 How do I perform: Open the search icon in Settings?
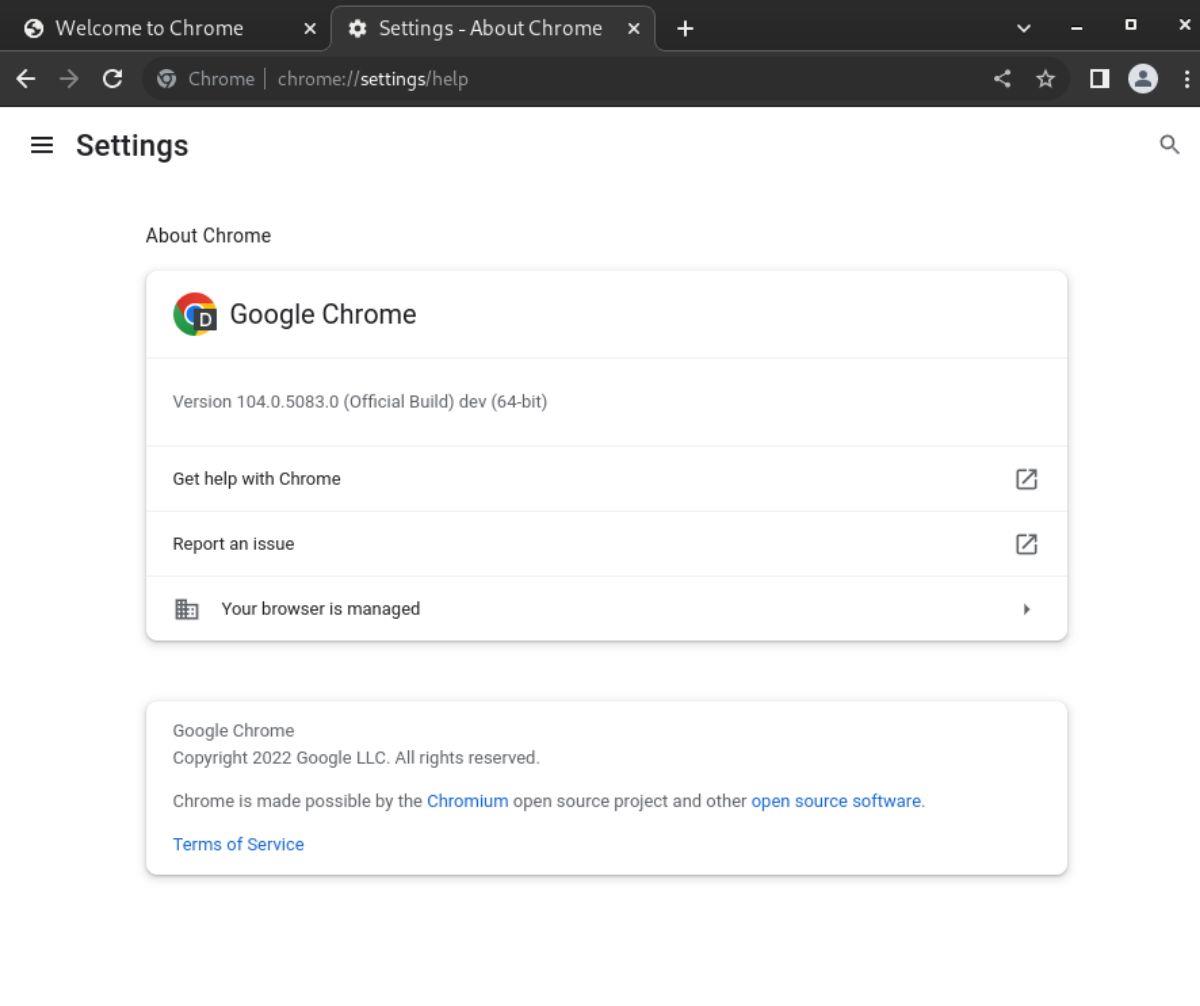pyautogui.click(x=1169, y=145)
